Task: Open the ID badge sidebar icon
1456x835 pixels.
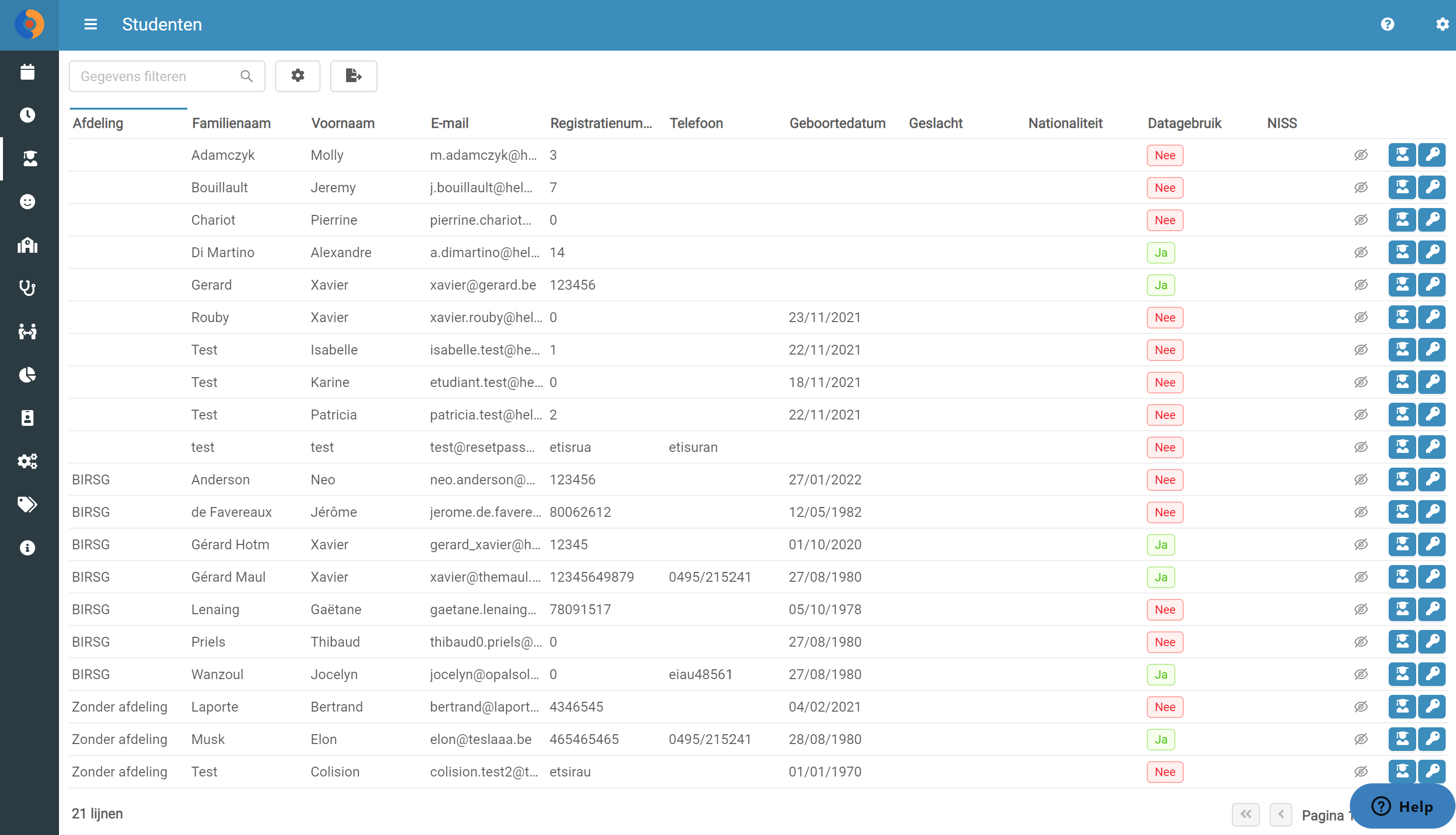Action: [x=28, y=418]
